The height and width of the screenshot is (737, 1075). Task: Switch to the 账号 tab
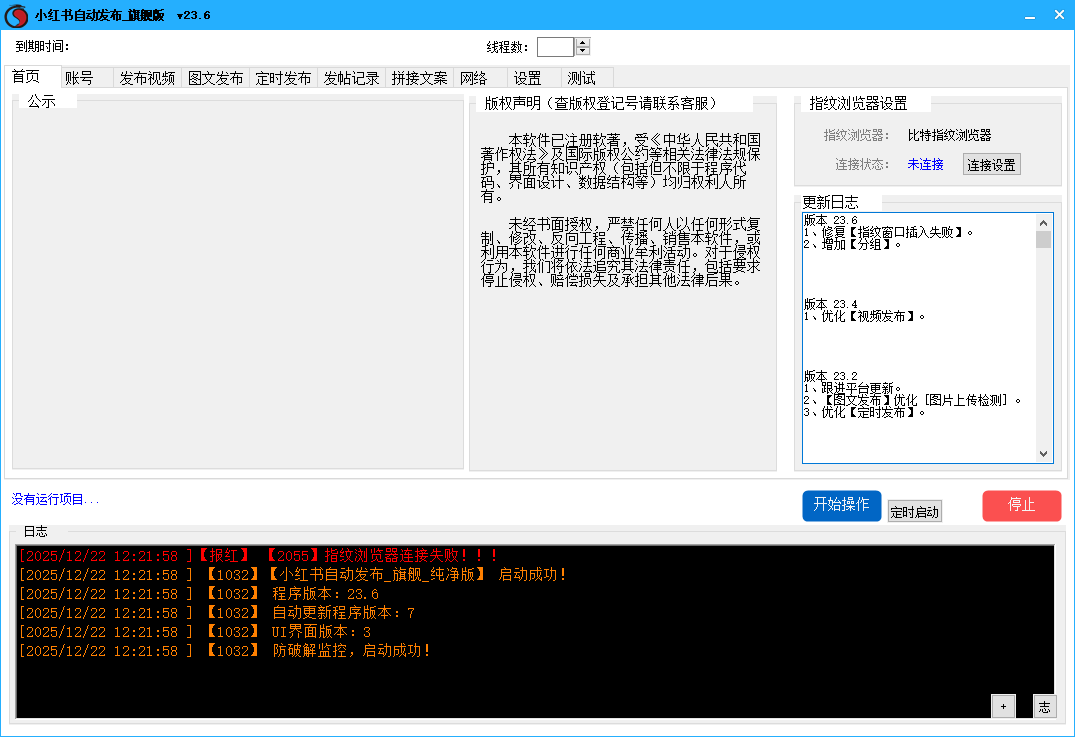pyautogui.click(x=79, y=78)
